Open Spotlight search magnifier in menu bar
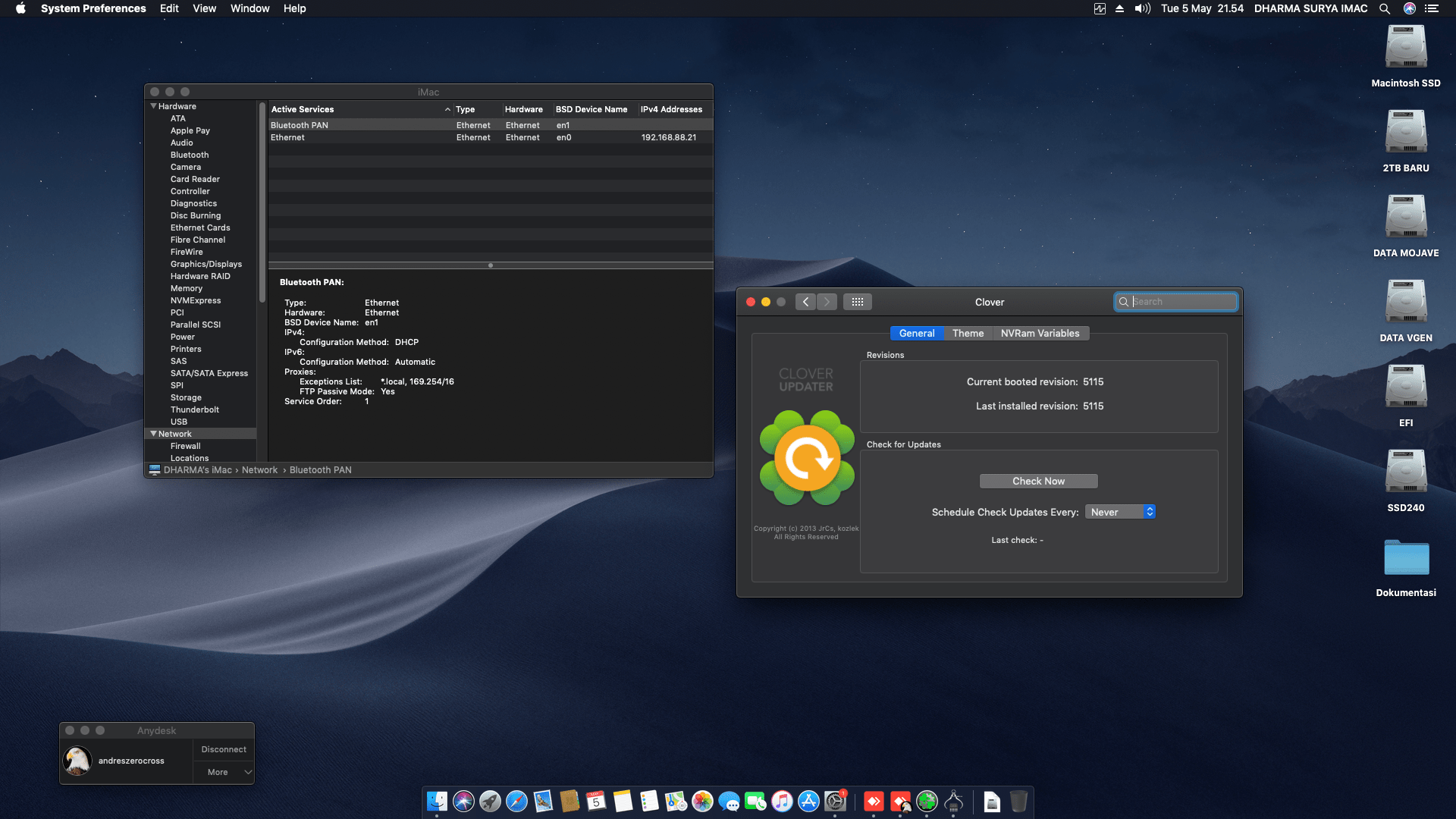The image size is (1456, 819). [x=1384, y=8]
